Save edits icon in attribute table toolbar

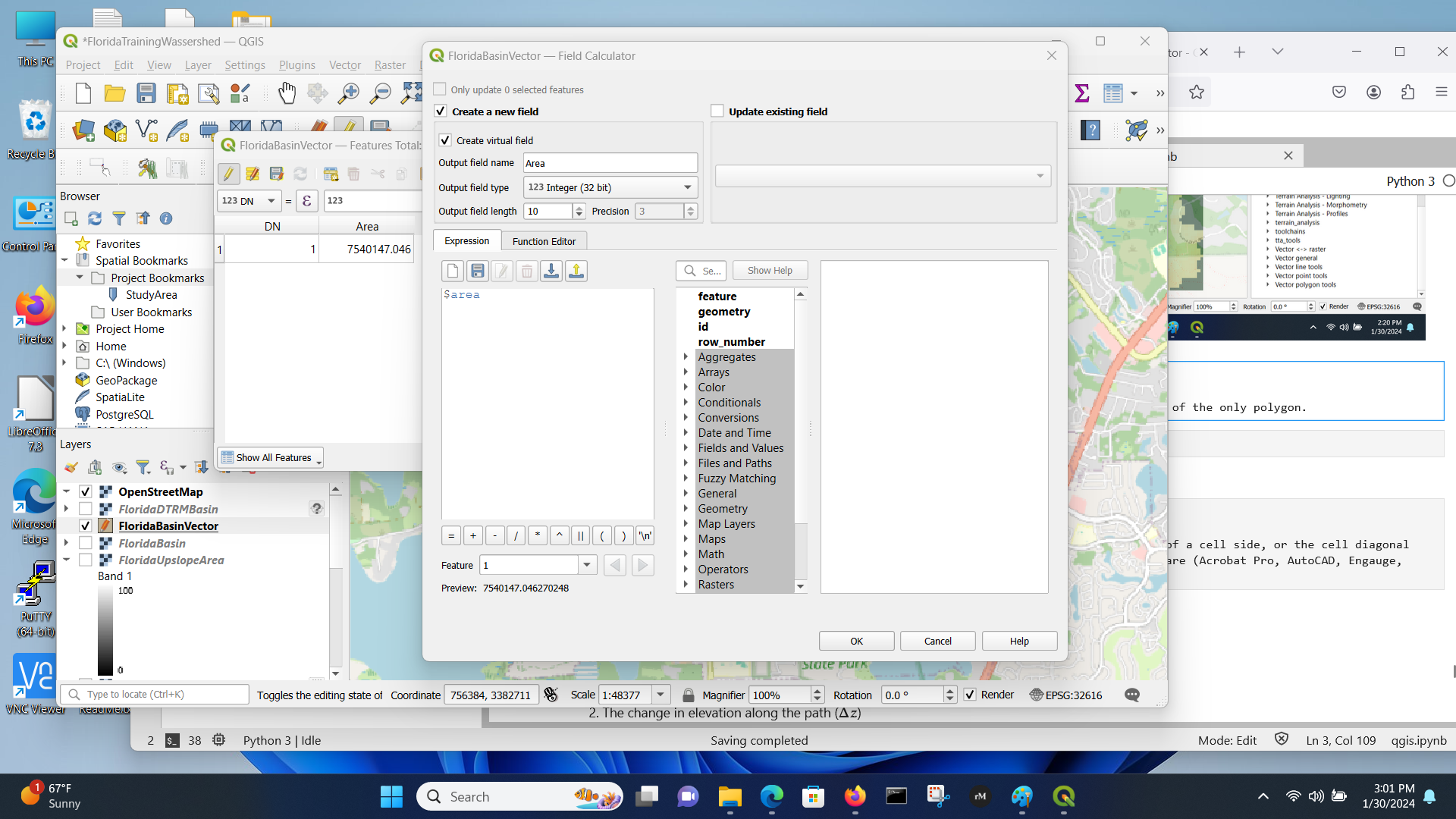click(x=277, y=174)
